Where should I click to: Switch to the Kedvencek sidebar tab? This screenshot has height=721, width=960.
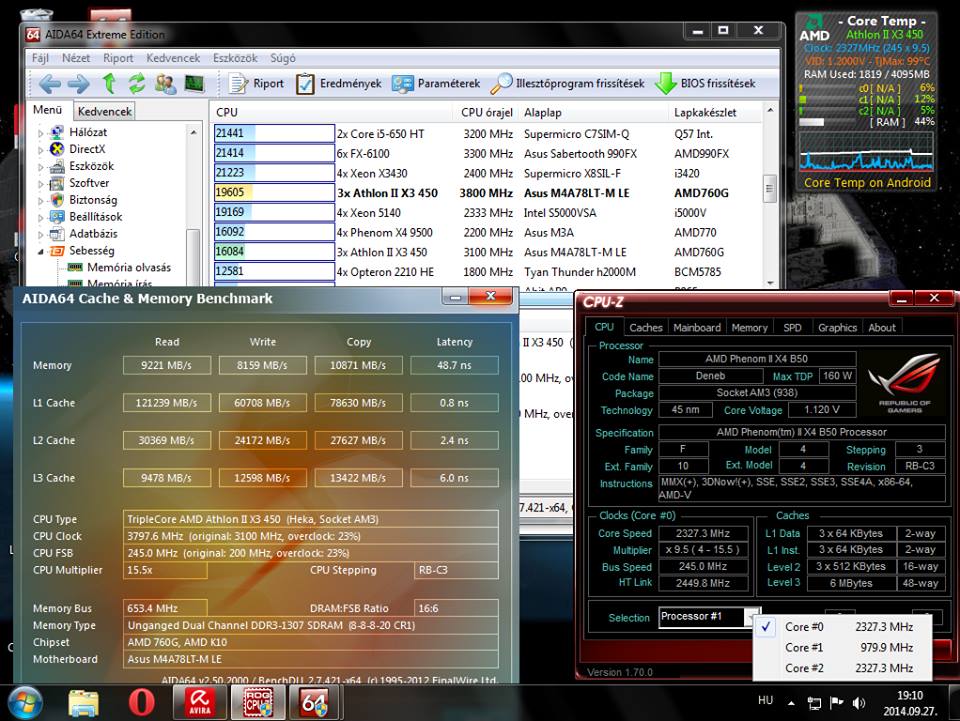point(105,111)
